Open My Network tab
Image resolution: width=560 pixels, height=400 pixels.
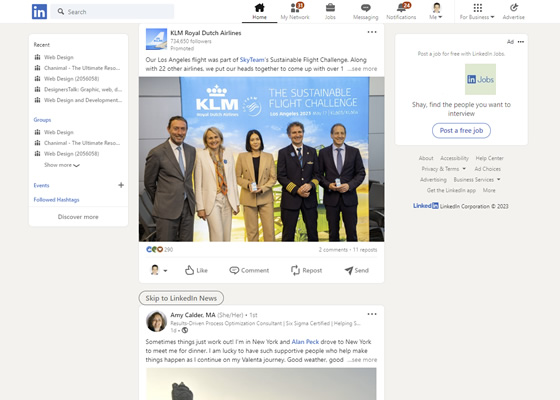coord(295,11)
